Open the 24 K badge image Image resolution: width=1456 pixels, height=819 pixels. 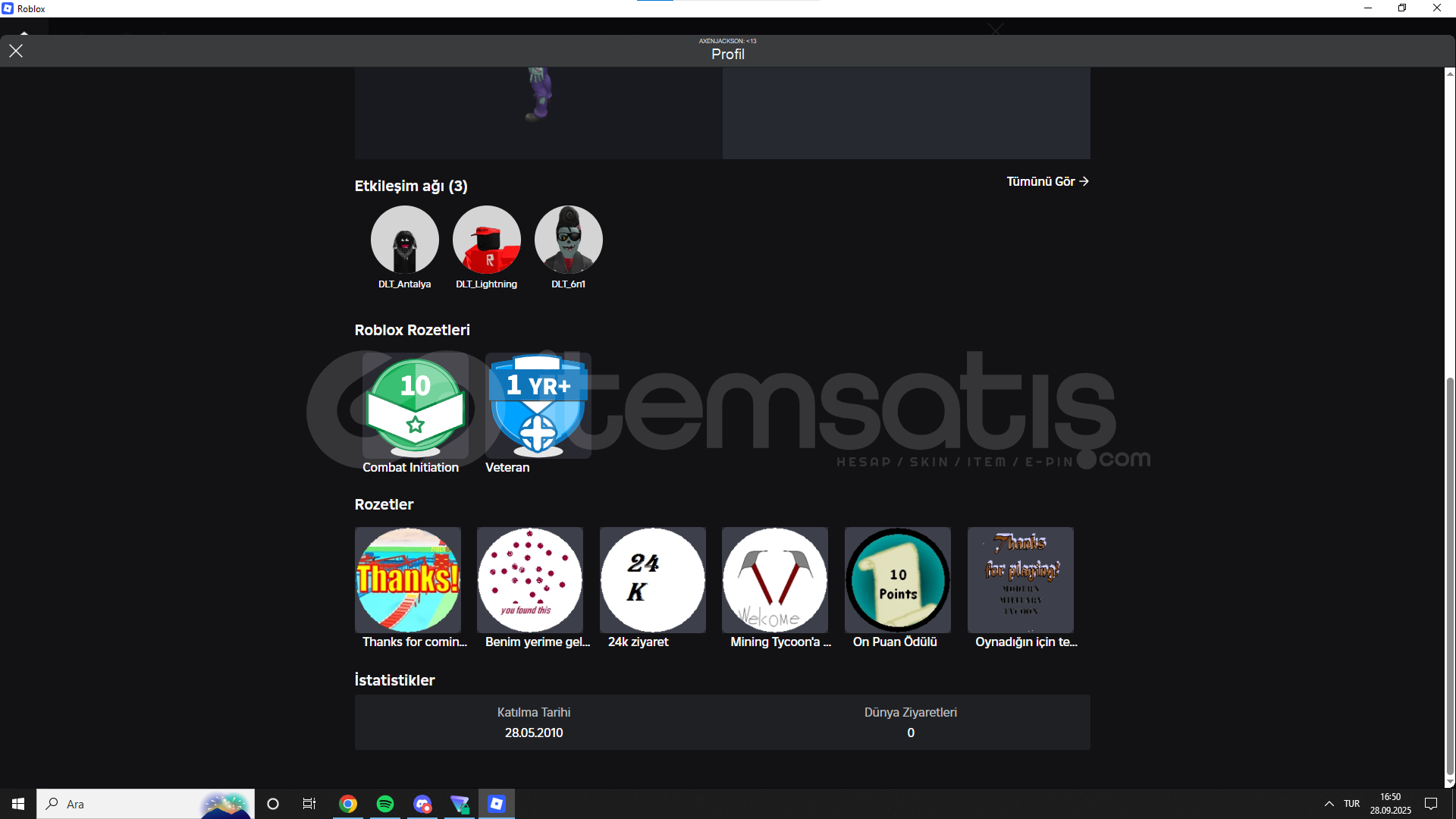click(653, 580)
